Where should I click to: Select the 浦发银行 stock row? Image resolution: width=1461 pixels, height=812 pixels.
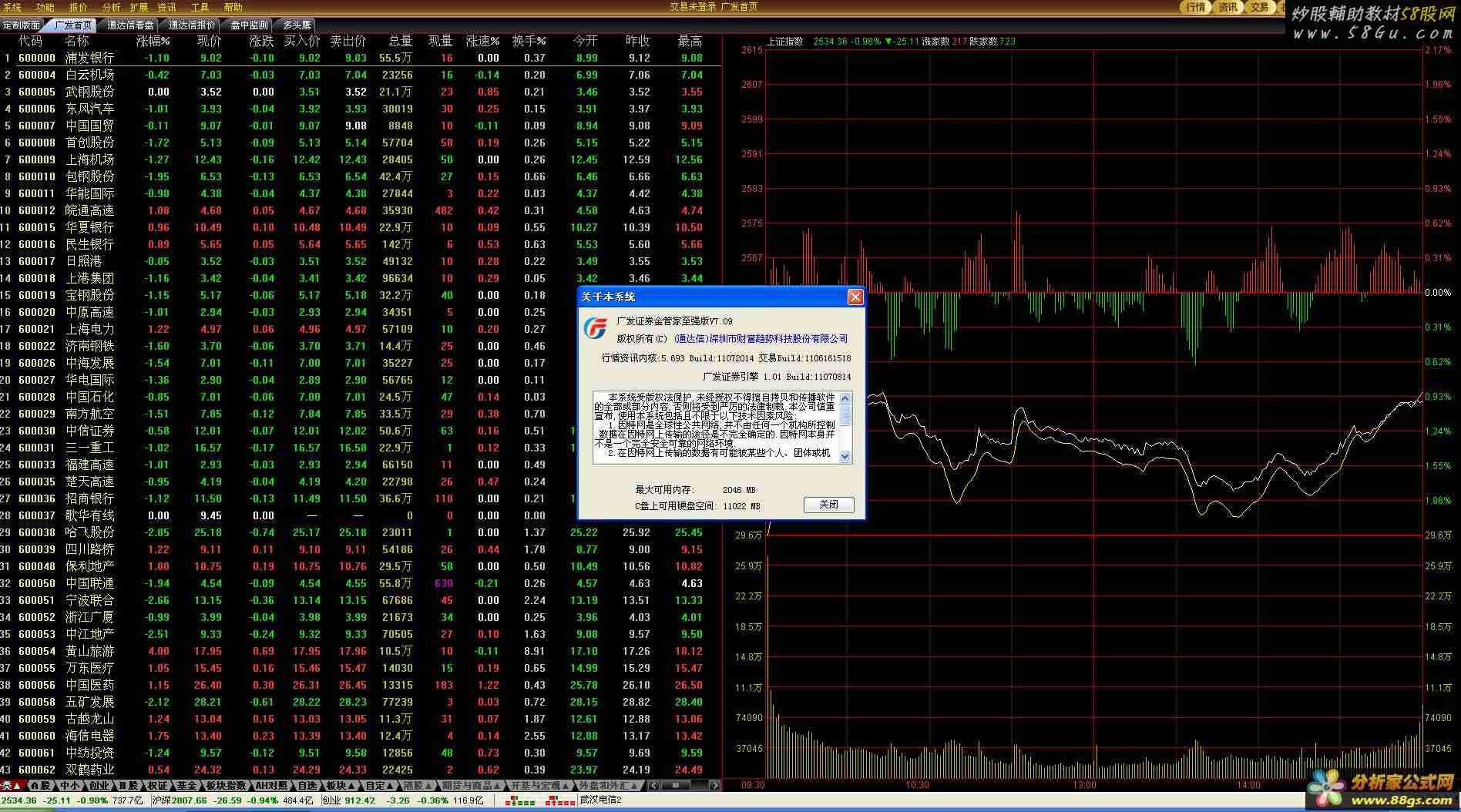tap(361, 58)
